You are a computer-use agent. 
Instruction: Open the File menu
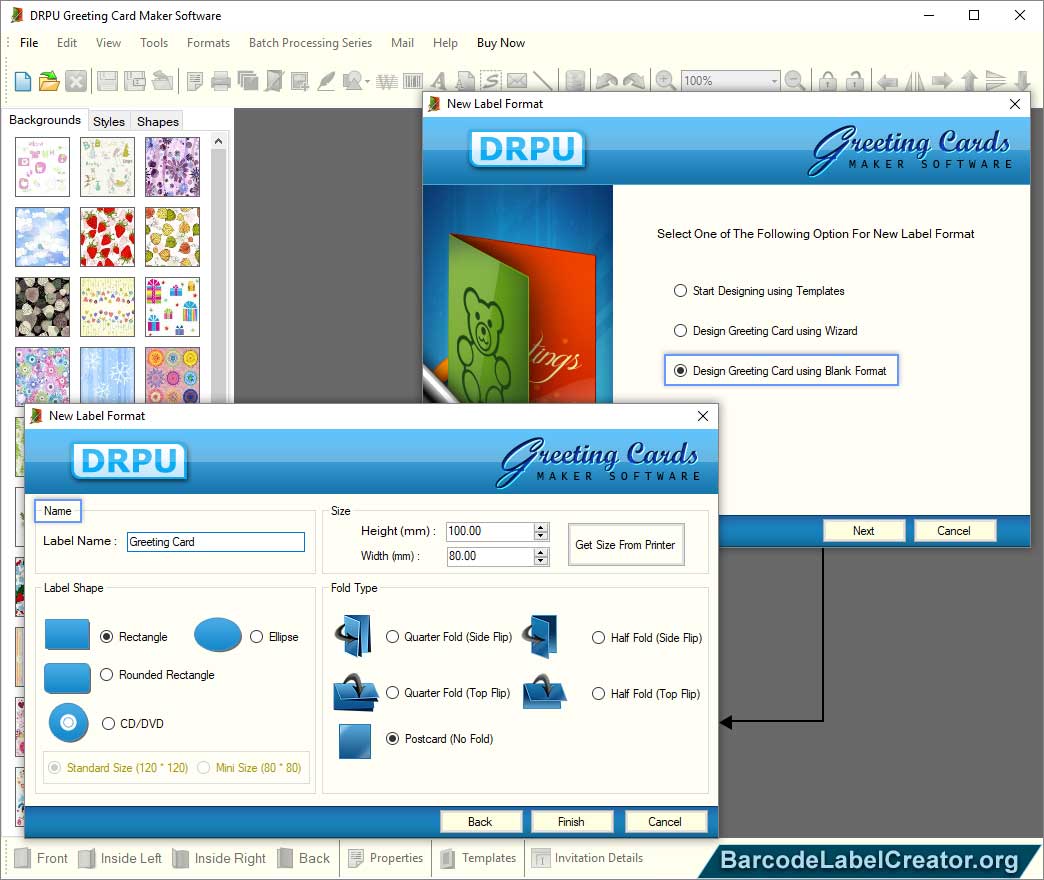[29, 43]
